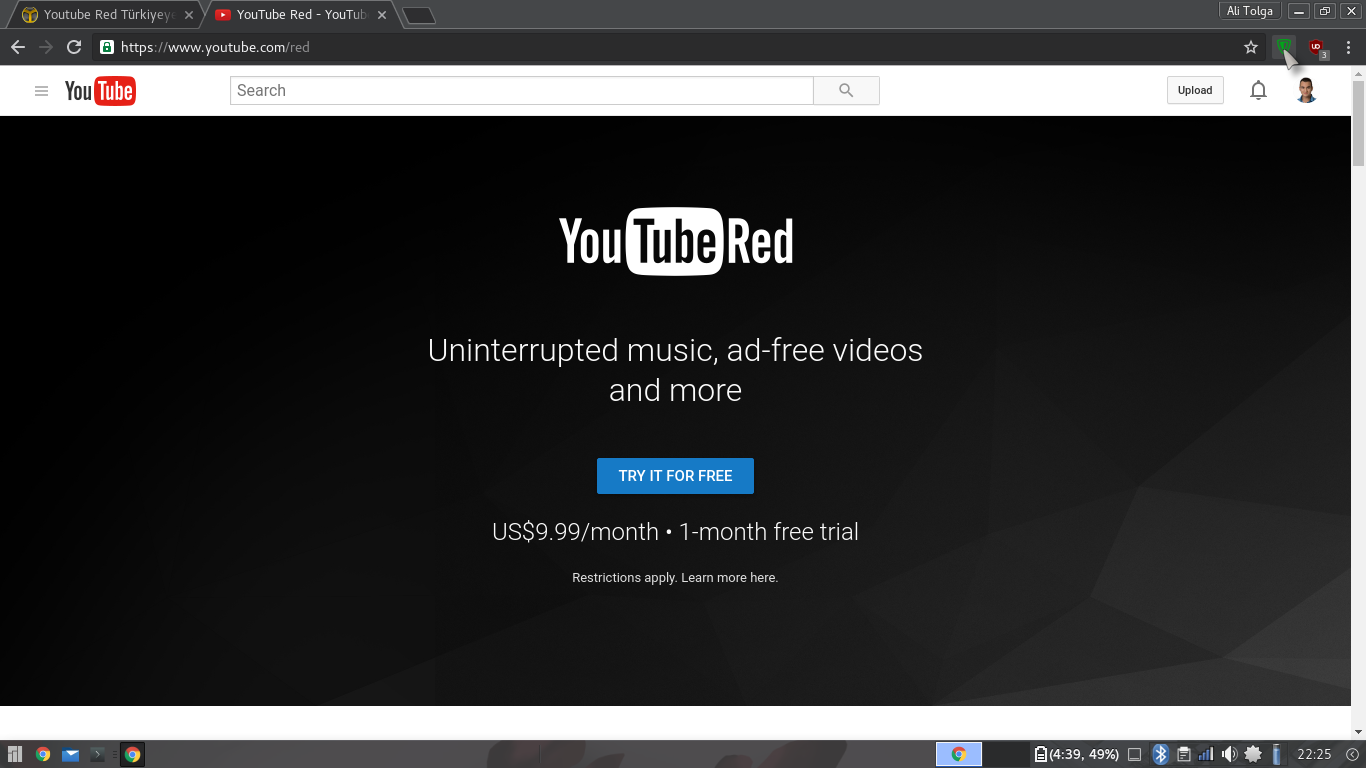
Task: Click the Uninterrupted music headline
Action: point(675,370)
